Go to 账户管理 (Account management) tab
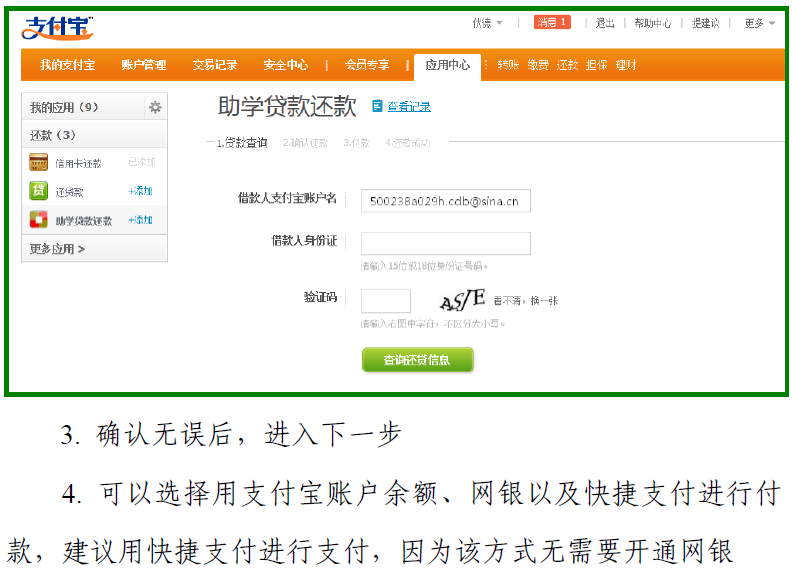The width and height of the screenshot is (792, 578). (x=144, y=65)
